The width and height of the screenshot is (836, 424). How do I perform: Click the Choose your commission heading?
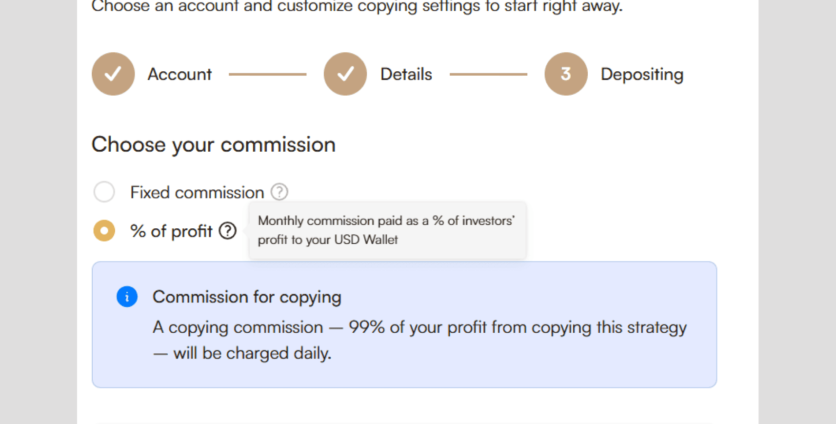(x=213, y=145)
